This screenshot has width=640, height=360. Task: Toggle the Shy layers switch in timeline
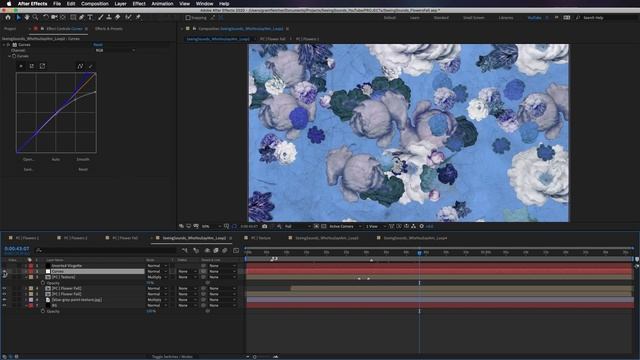coord(207,250)
